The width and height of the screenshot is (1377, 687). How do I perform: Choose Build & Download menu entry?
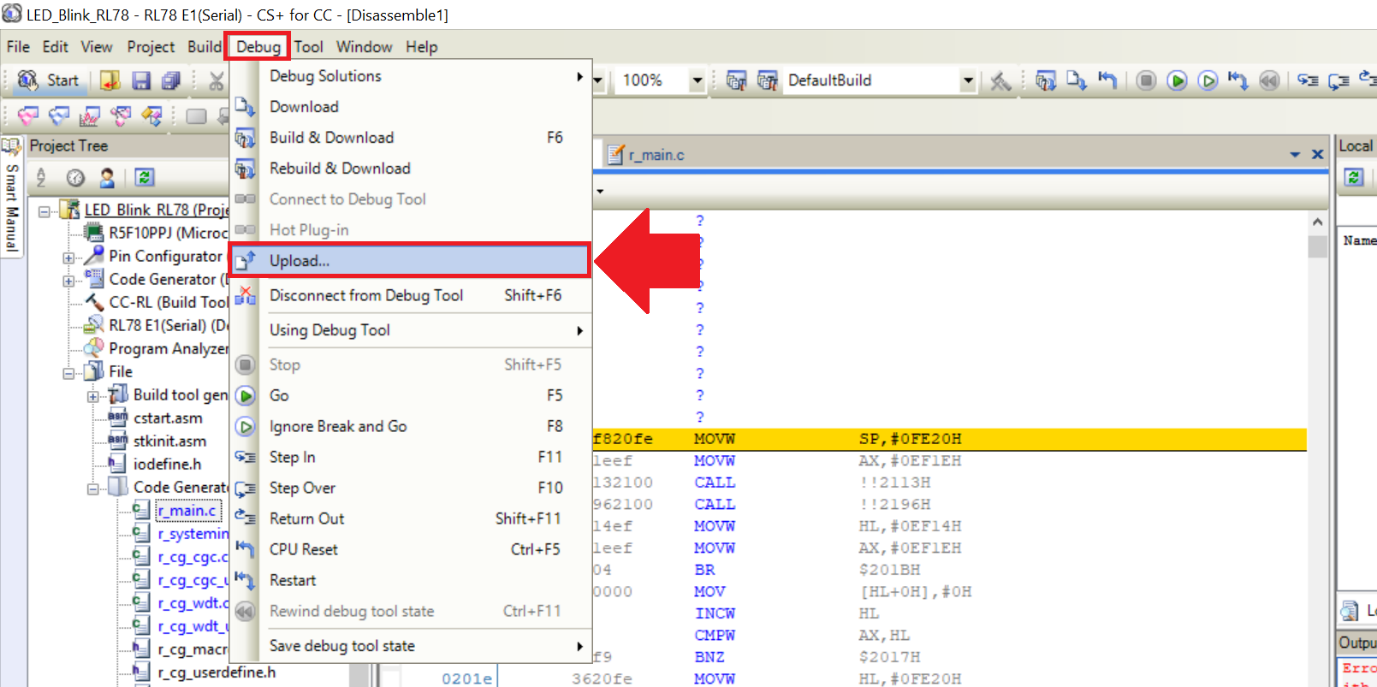(410, 138)
